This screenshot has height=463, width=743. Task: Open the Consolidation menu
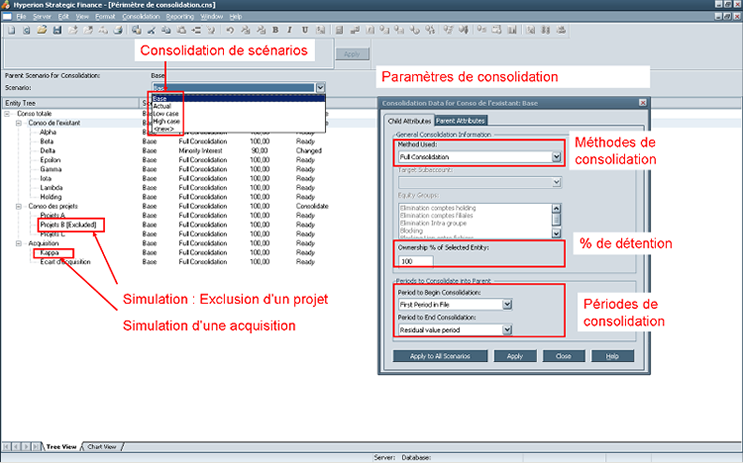(x=141, y=17)
